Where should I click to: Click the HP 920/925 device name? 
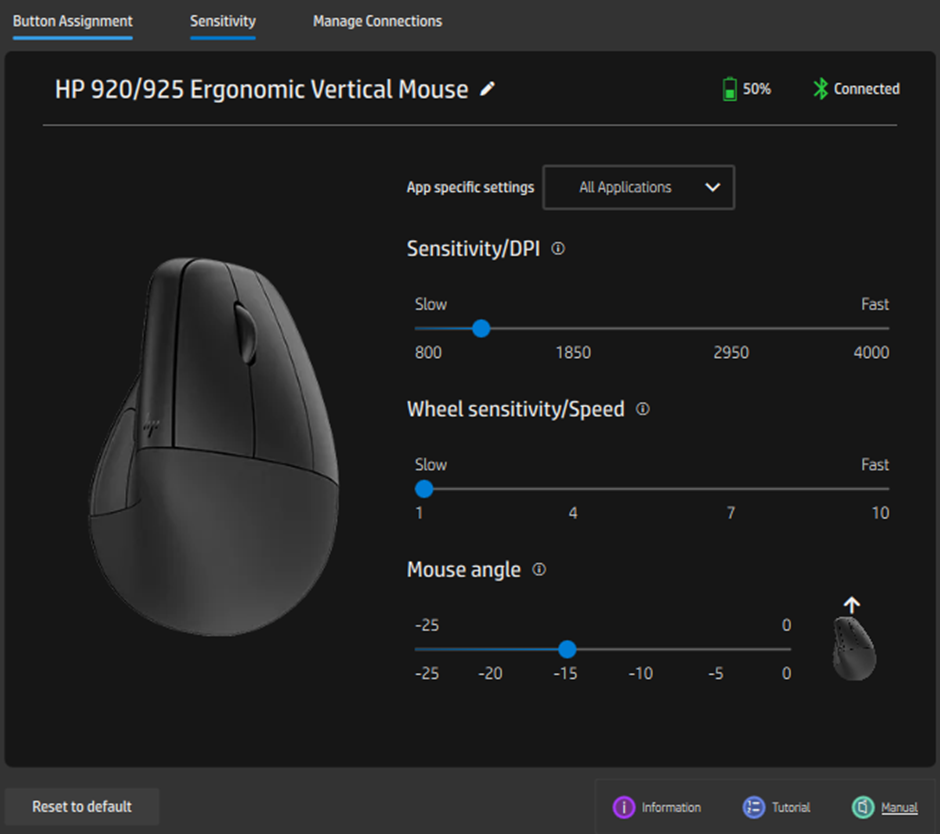click(261, 89)
